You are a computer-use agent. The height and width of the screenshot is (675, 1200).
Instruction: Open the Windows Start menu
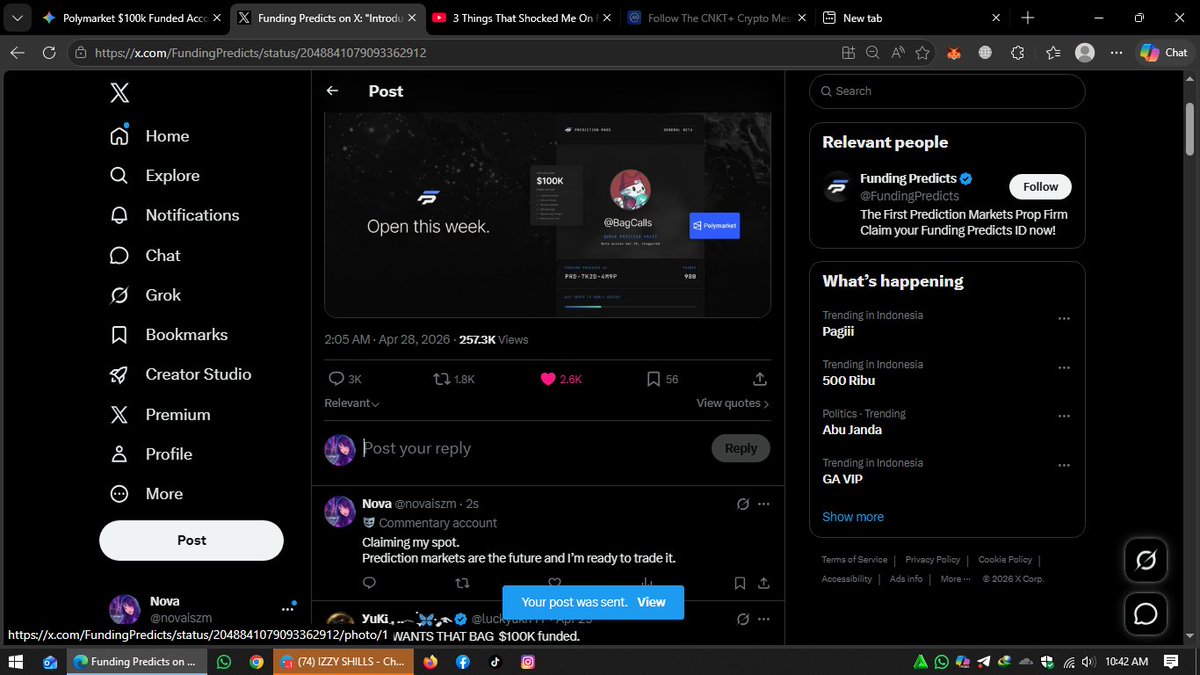coord(16,661)
